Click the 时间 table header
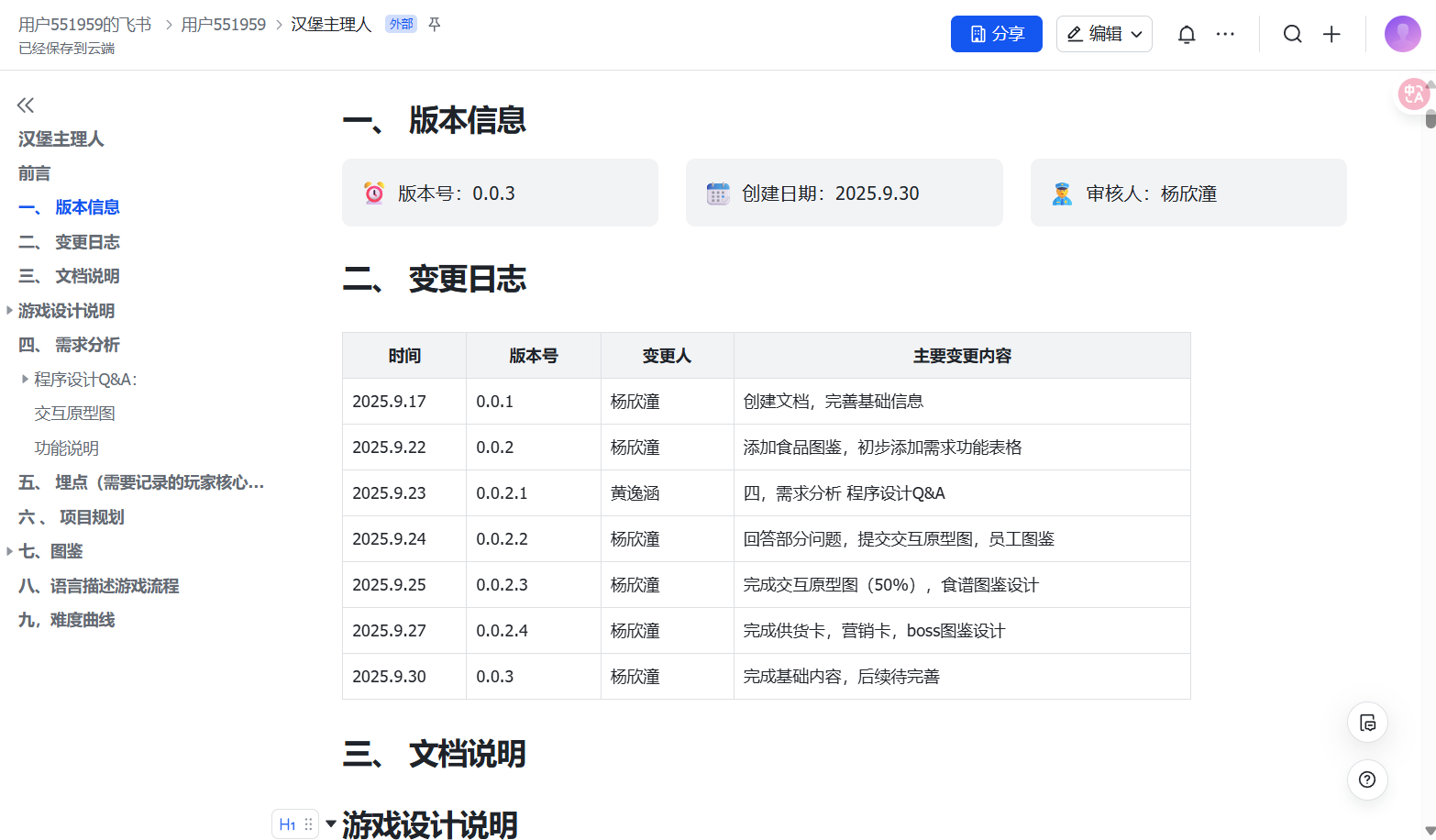The height and width of the screenshot is (840, 1436). 404,356
